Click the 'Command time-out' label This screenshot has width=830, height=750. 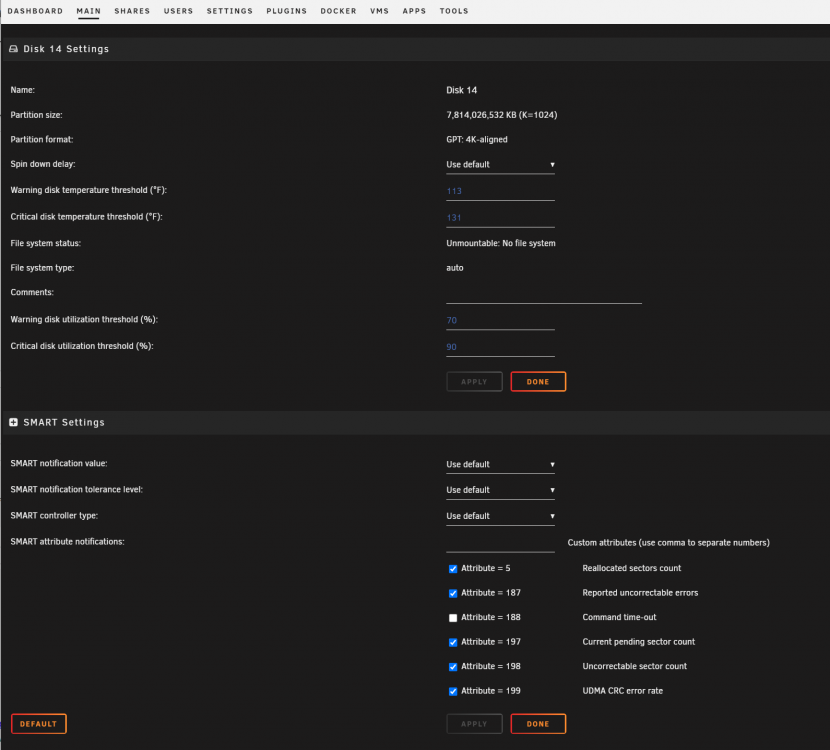pyautogui.click(x=619, y=617)
